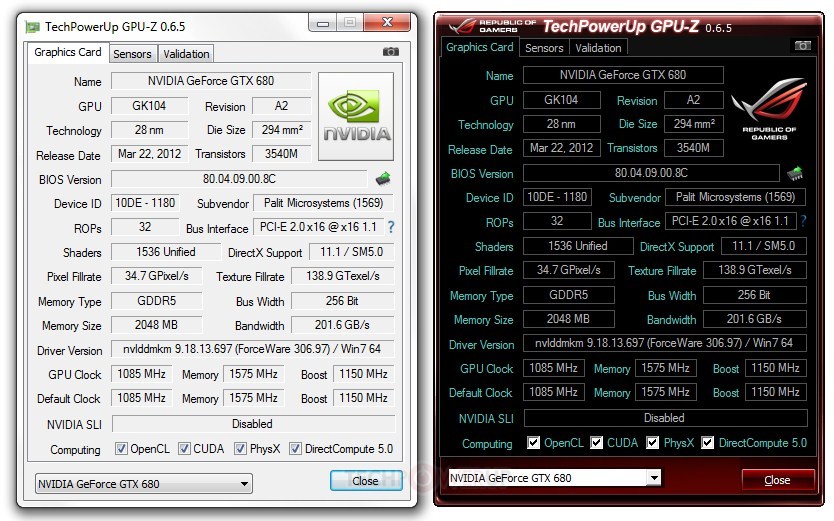The height and width of the screenshot is (521, 834).
Task: Click the Driver Version field in ROG window
Action: pos(664,343)
